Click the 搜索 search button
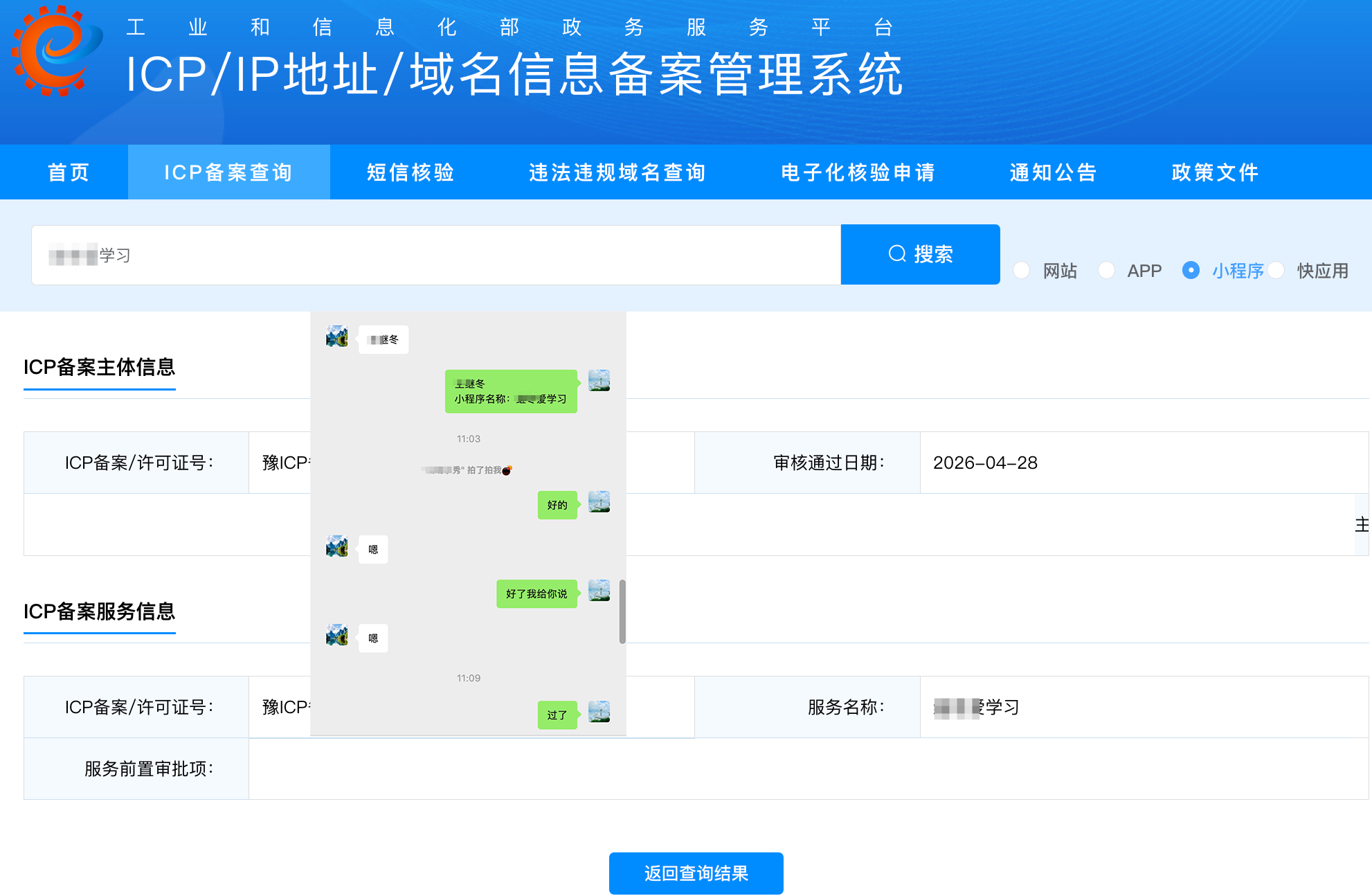This screenshot has height=896, width=1372. tap(921, 254)
